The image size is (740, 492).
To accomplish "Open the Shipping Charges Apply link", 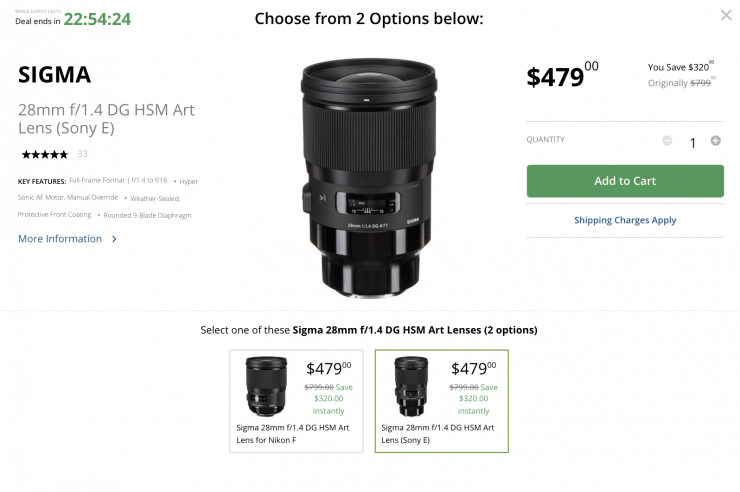I will [625, 220].
